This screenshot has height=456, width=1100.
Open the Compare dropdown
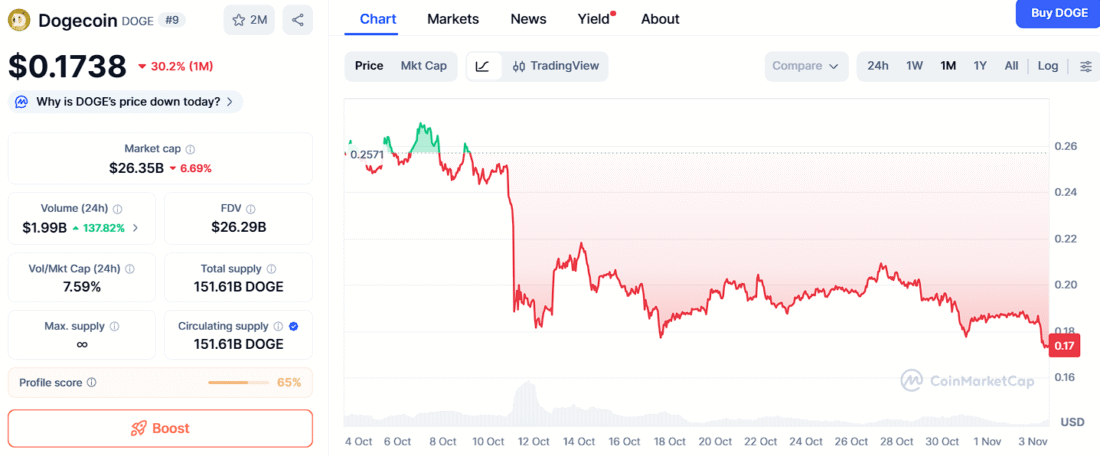[x=804, y=66]
